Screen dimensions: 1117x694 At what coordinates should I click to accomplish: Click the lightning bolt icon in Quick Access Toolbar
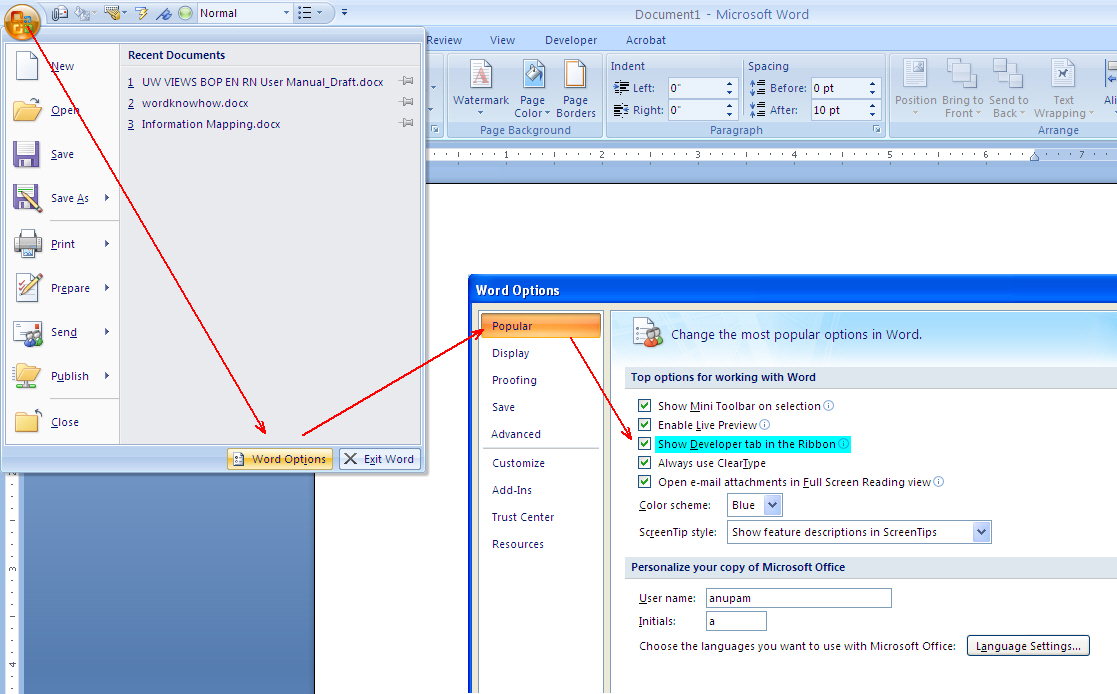(x=140, y=13)
